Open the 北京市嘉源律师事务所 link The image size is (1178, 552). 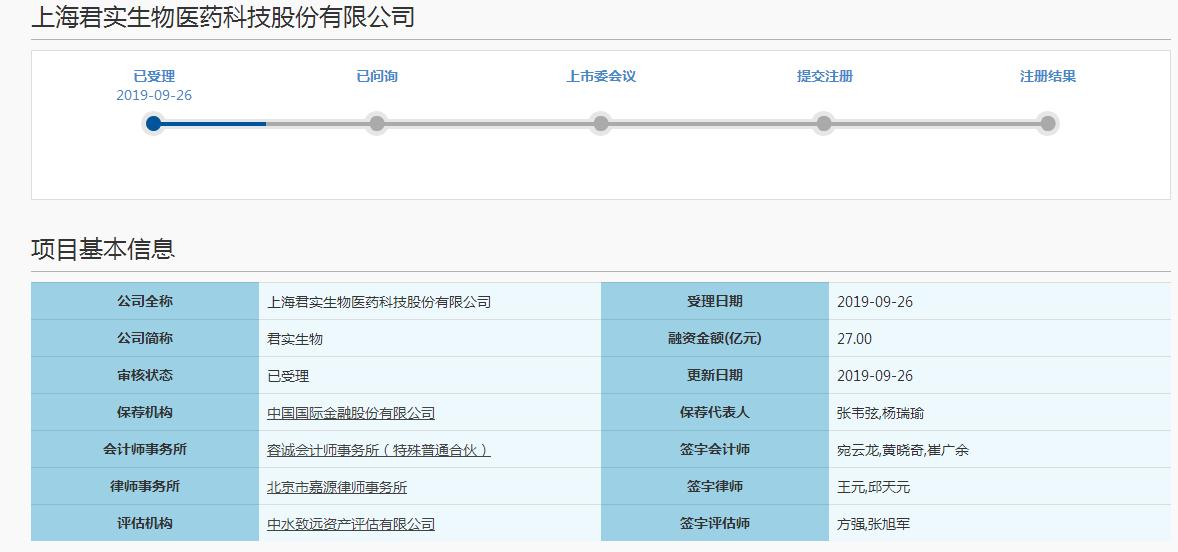(x=337, y=487)
